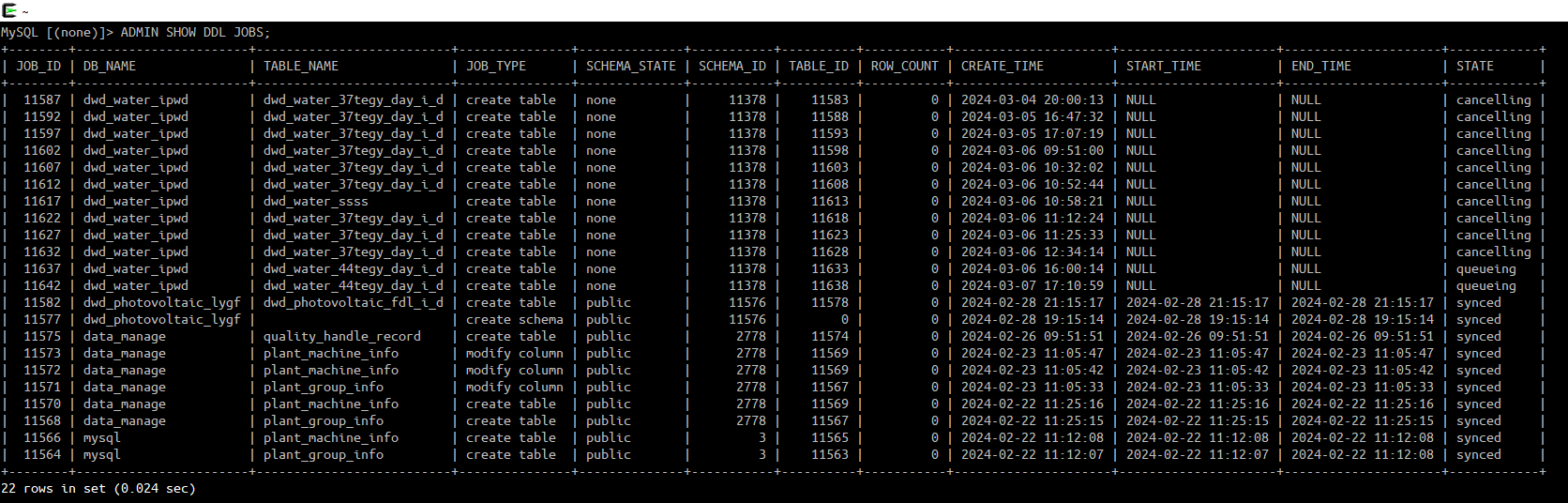Select the END_TIME column header
The height and width of the screenshot is (503, 1568).
(x=1321, y=67)
